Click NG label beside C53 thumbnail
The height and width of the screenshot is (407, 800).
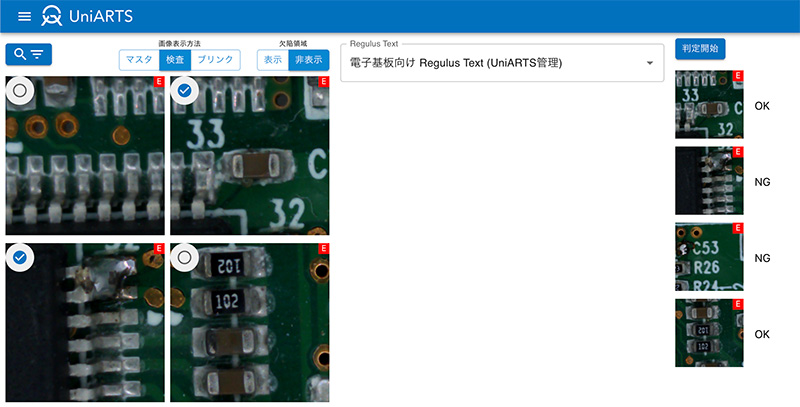[762, 258]
